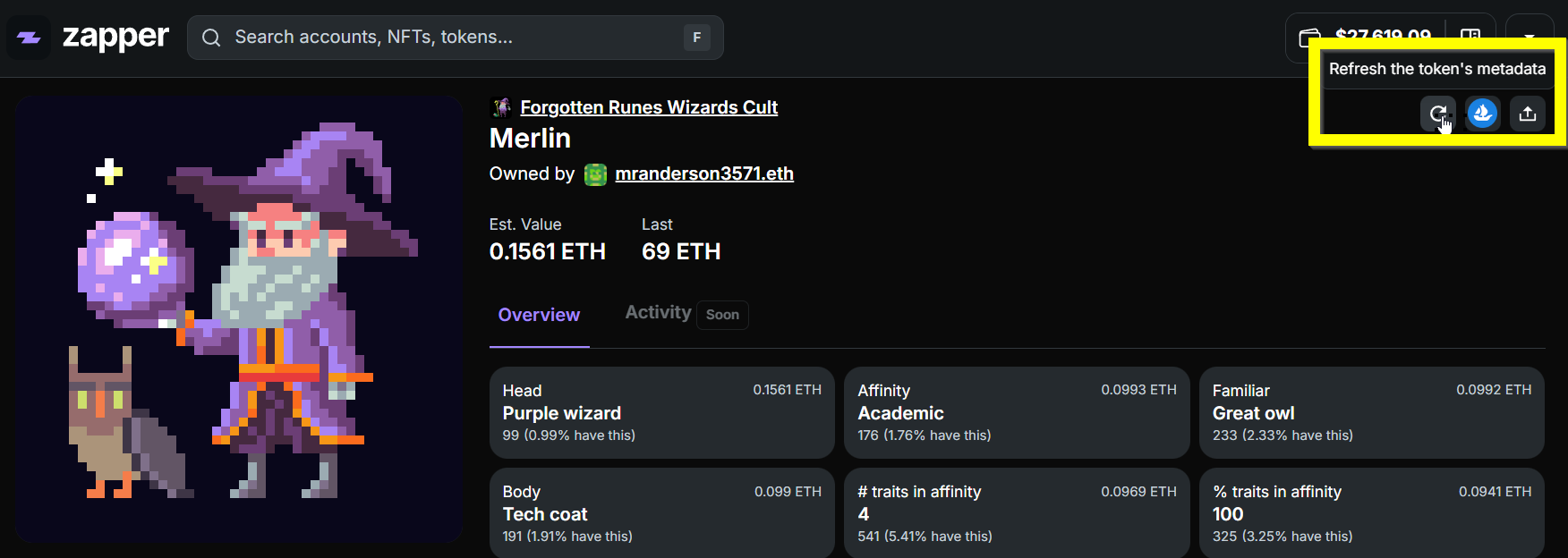Image resolution: width=1568 pixels, height=558 pixels.
Task: Click the share/export icon
Action: pyautogui.click(x=1528, y=114)
